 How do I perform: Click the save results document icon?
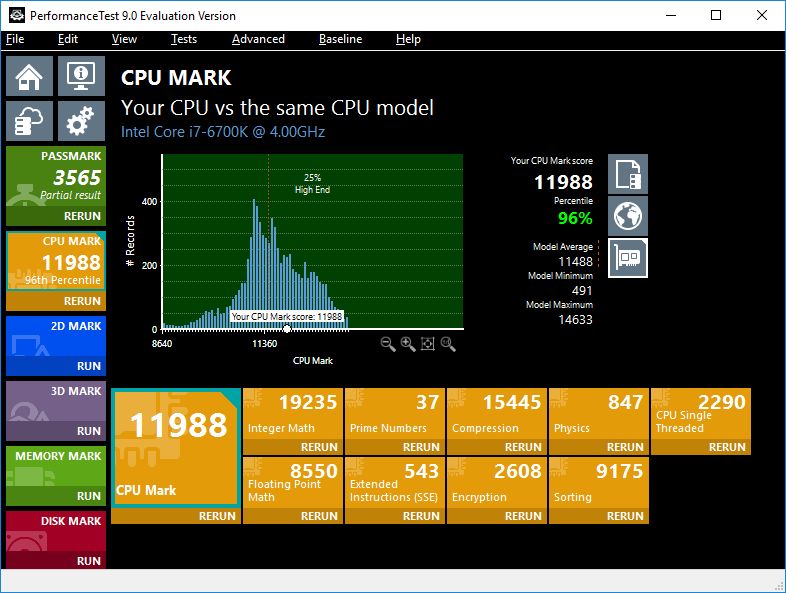tap(628, 174)
